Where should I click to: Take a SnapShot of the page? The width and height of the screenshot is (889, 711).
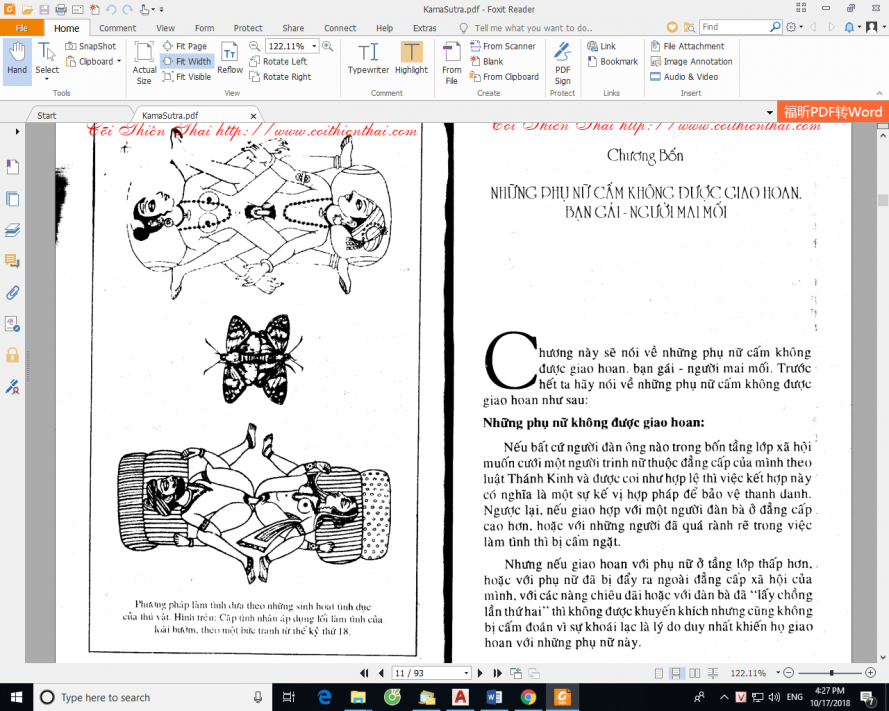[x=91, y=45]
